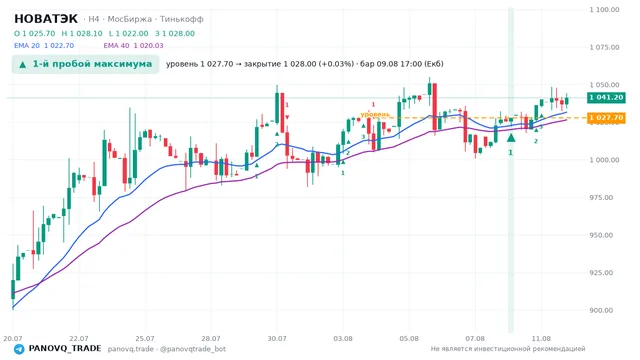Click the green 1 041.20 price tag
640x360 pixels.
pos(606,97)
